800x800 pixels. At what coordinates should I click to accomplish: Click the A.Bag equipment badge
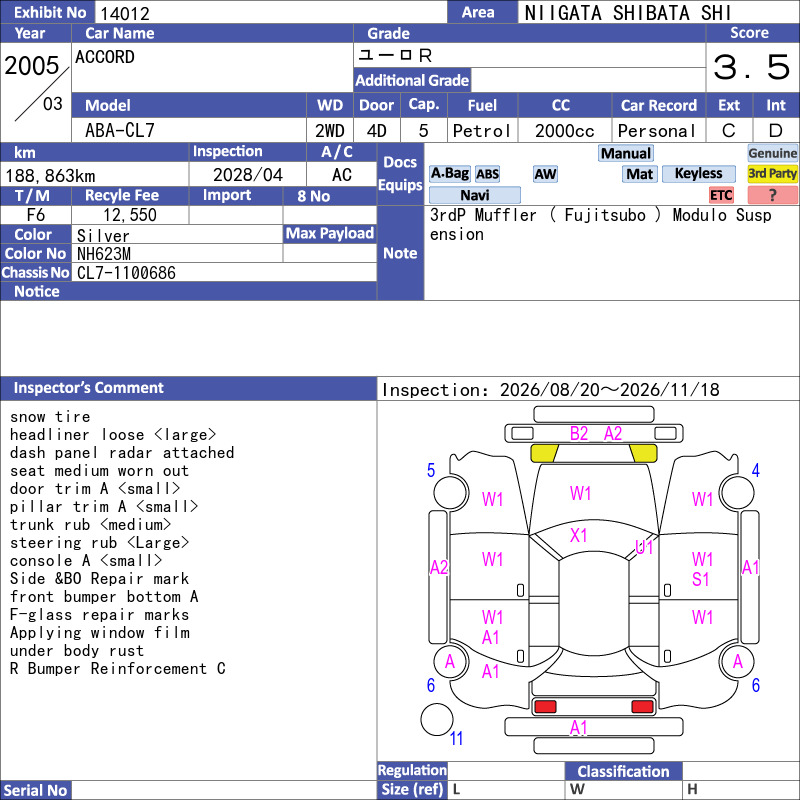click(449, 174)
